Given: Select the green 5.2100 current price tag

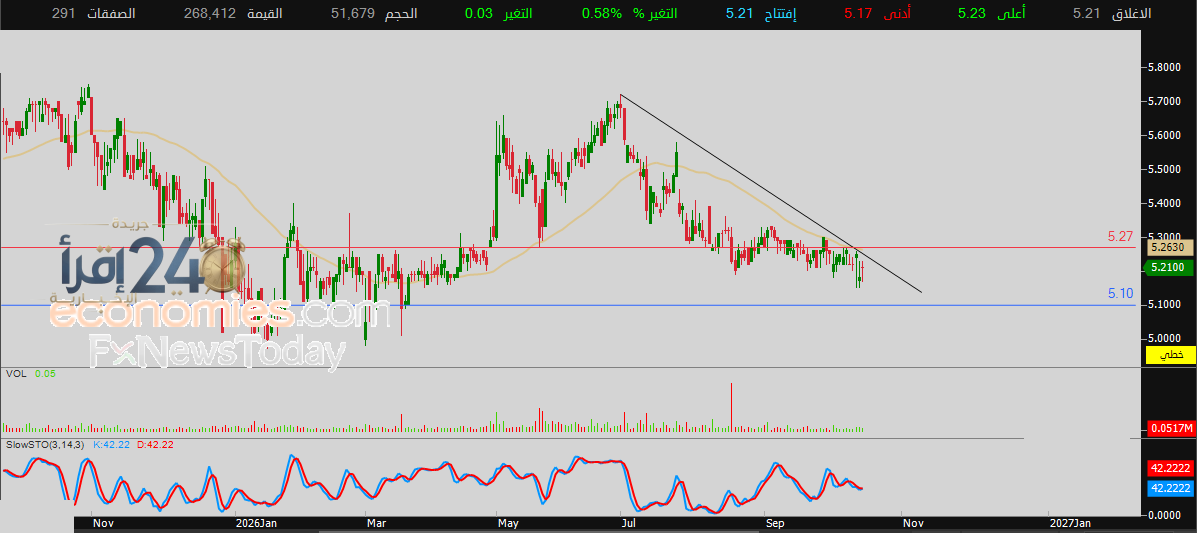Looking at the screenshot, I should coord(1168,267).
